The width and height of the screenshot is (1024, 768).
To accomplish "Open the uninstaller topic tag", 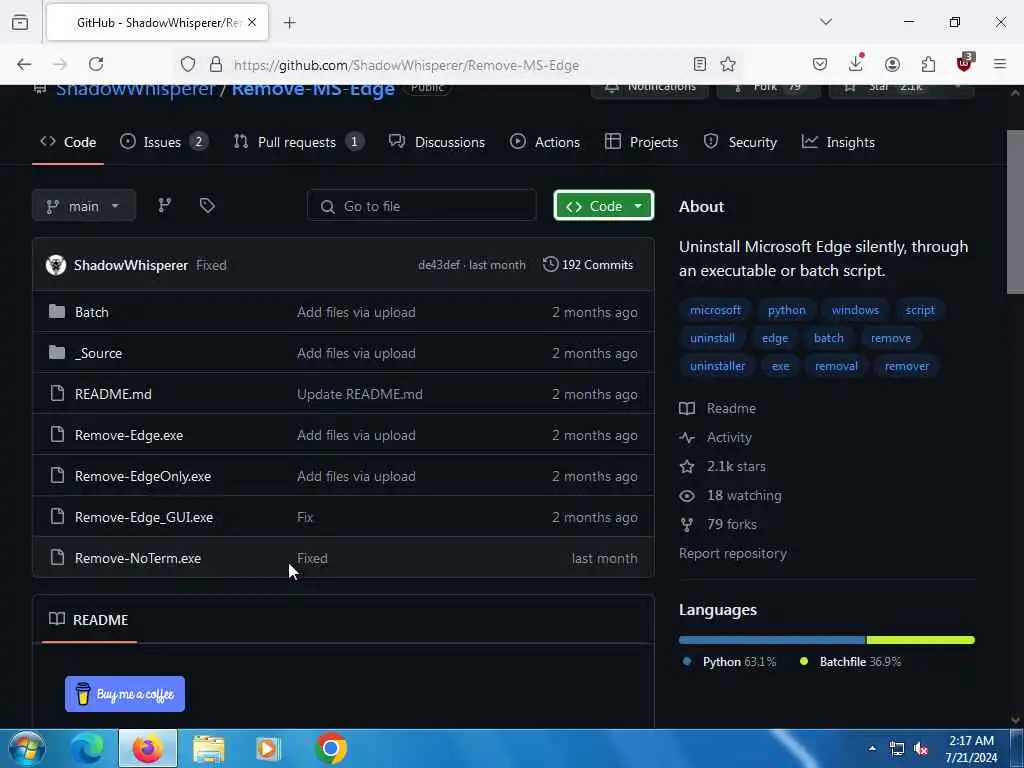I will coord(717,366).
